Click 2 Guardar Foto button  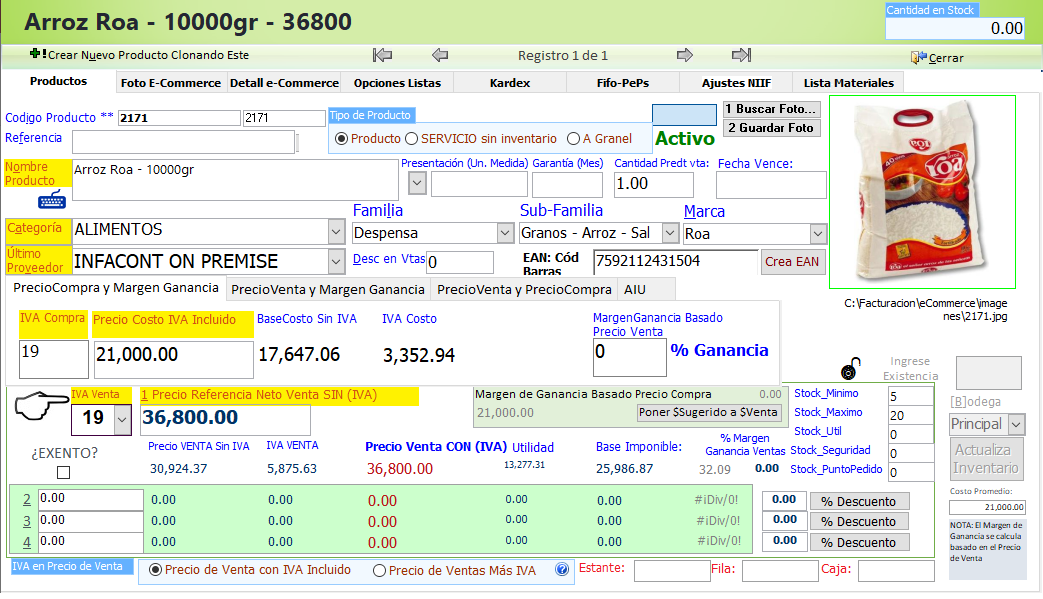click(772, 128)
